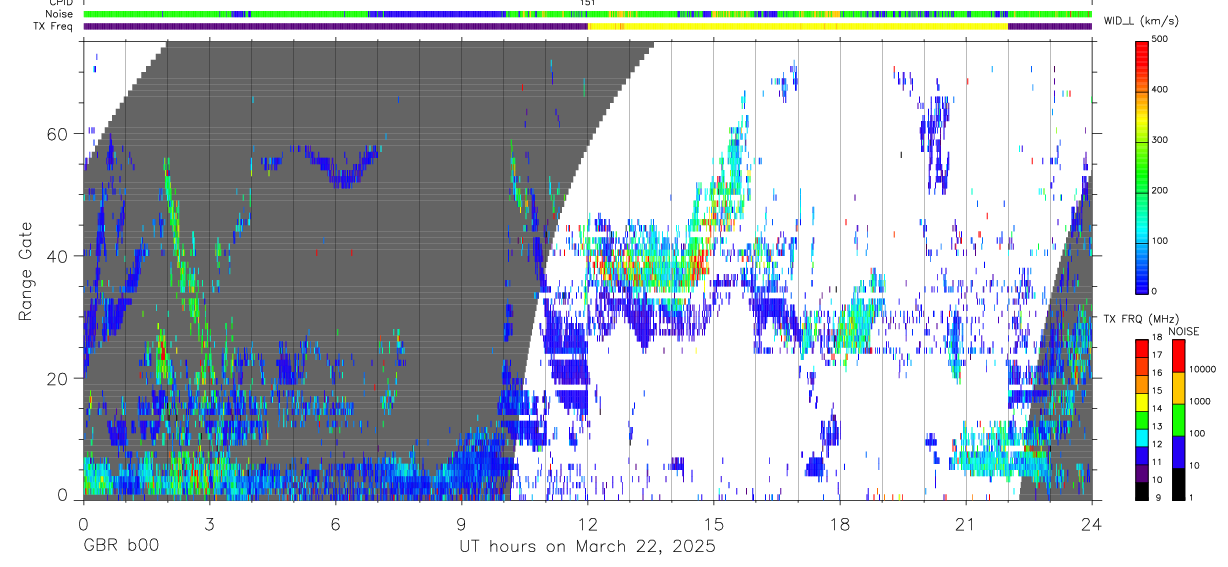Screen dimensions: 1228x567
Task: Click the 11 tick on TX FRQ legend
Action: (x=1159, y=463)
